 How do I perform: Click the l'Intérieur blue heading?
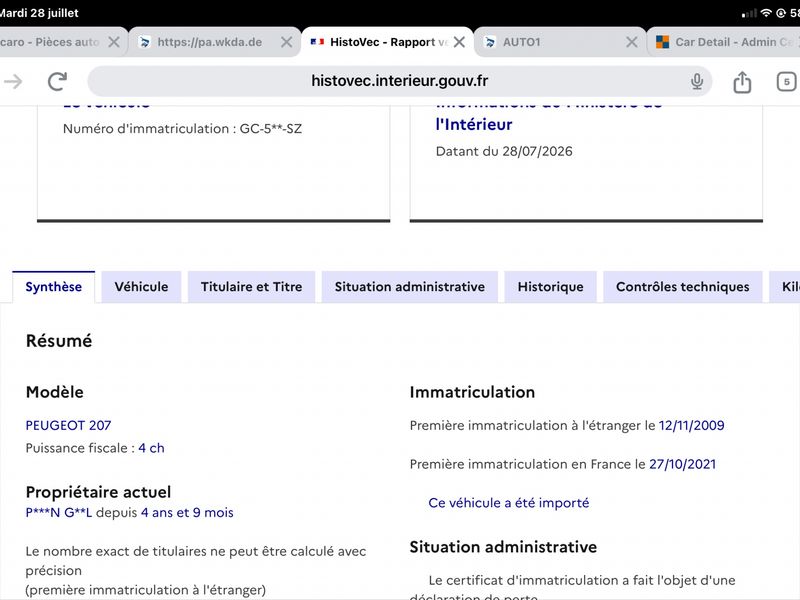474,124
